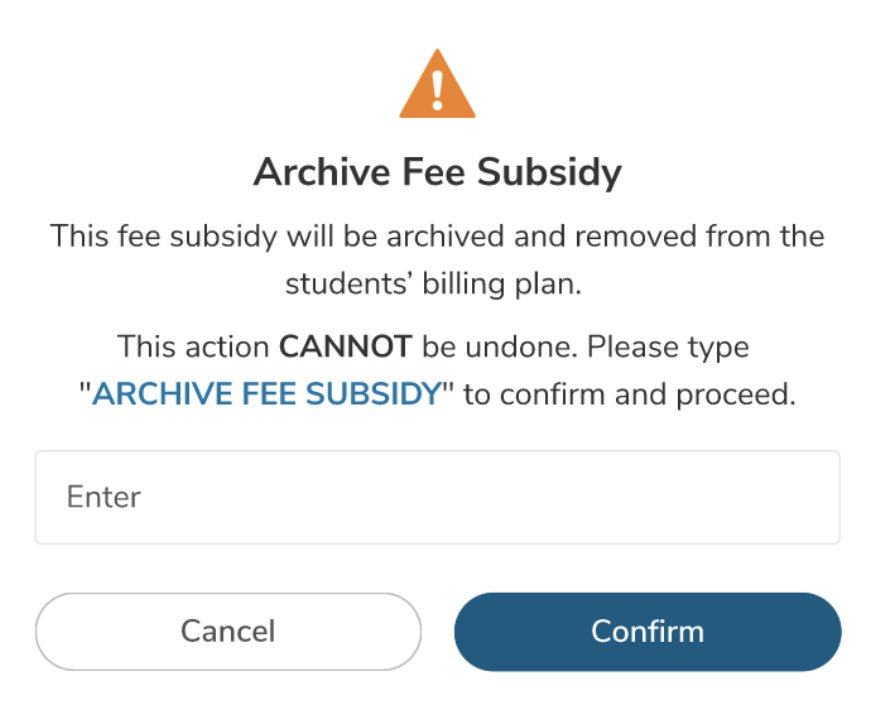Click the words "removed from the" in the description

711,237
